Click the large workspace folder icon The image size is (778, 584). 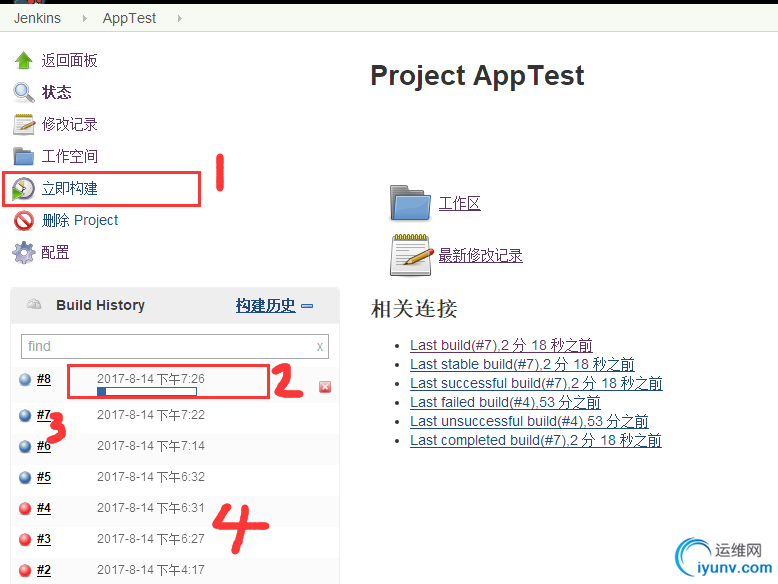[410, 203]
